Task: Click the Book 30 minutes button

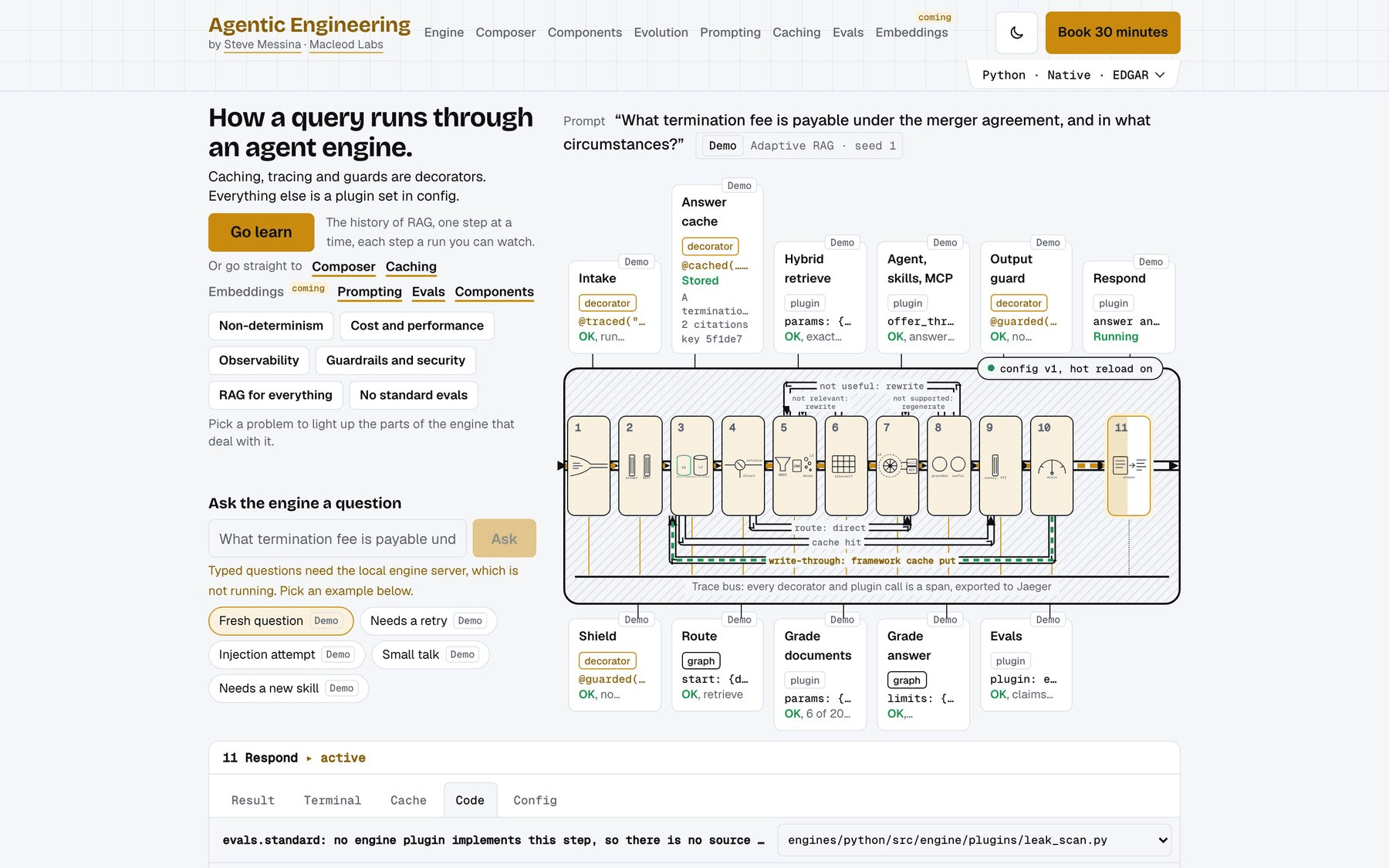Action: [x=1113, y=32]
